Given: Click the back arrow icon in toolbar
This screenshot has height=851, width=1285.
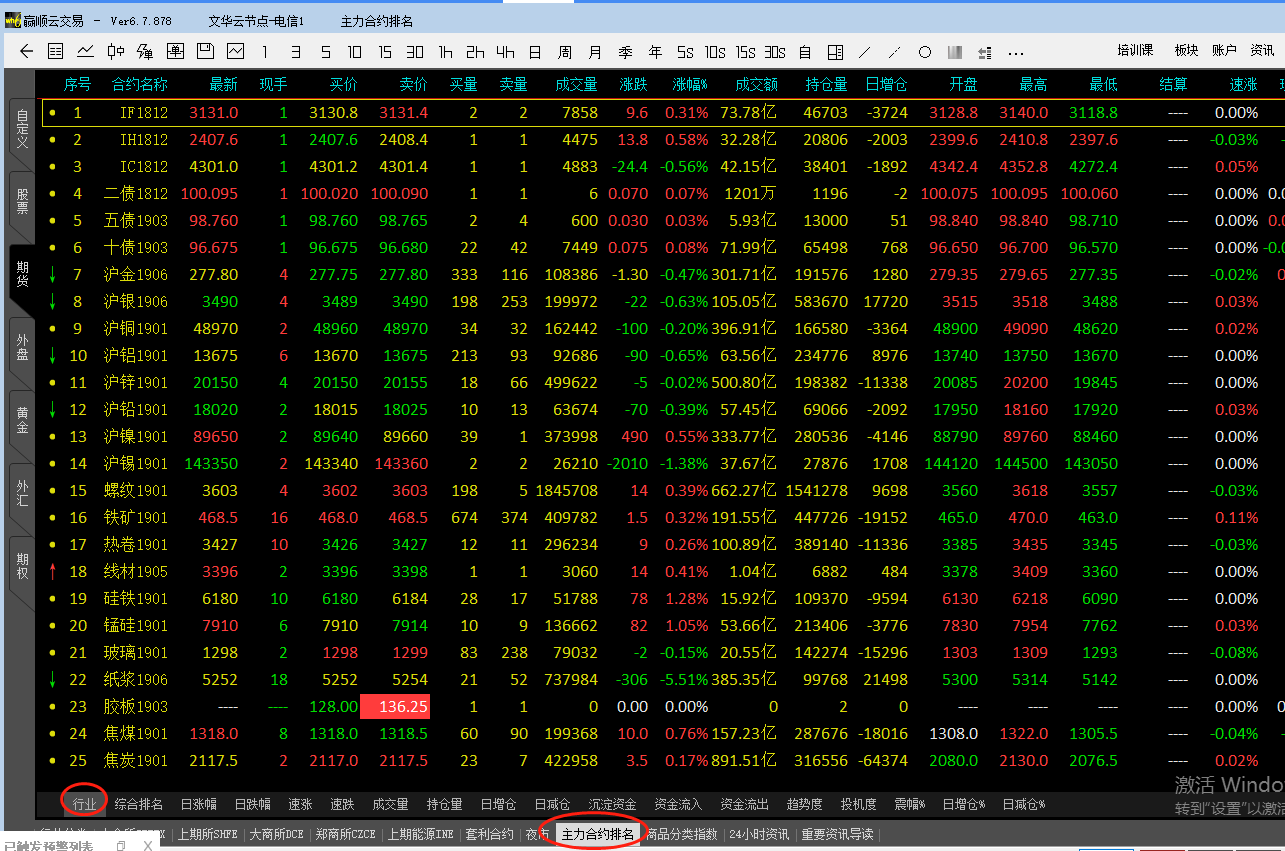Looking at the screenshot, I should [26, 51].
